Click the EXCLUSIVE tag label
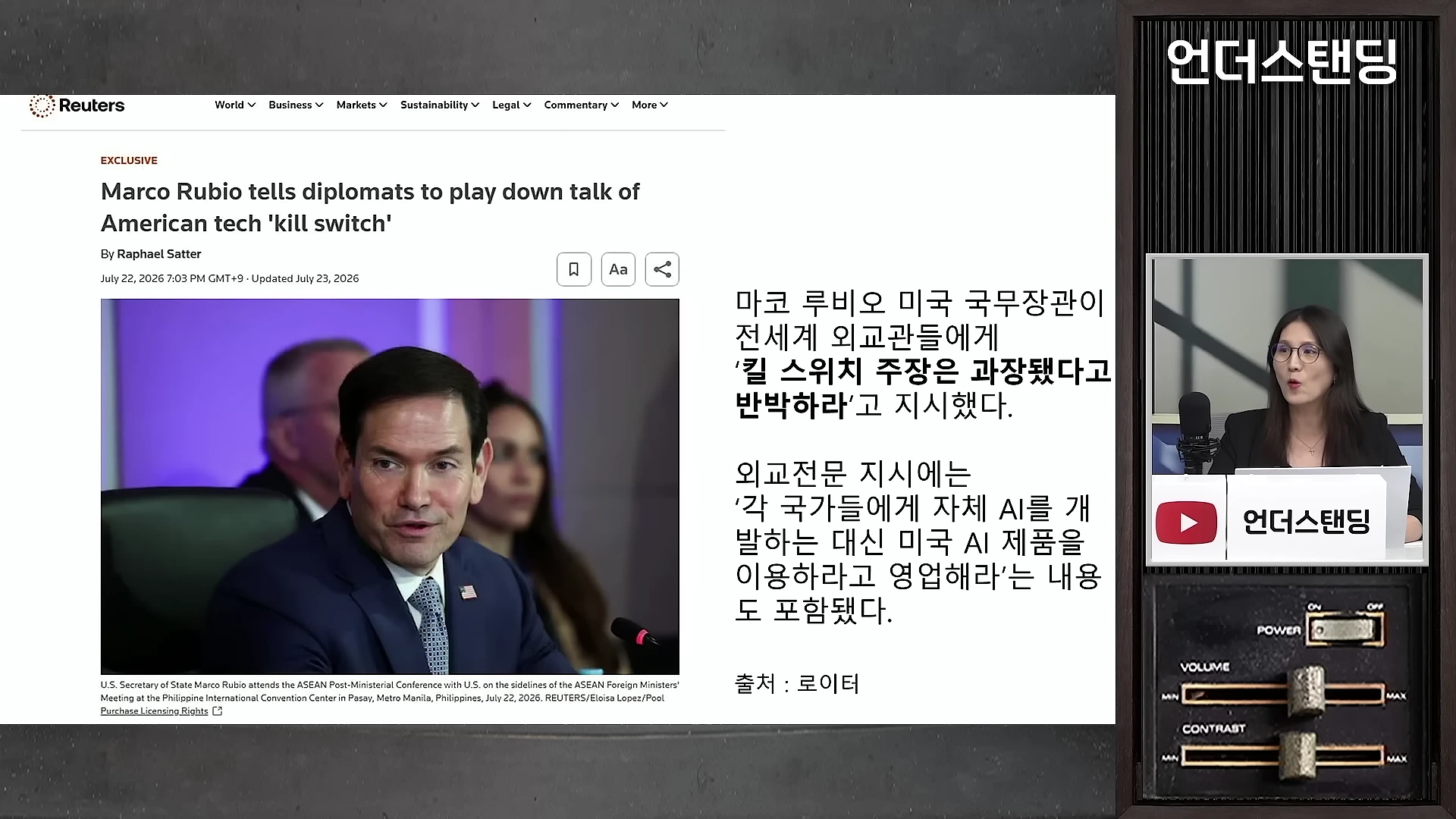Screen dimensions: 1456x819 point(129,160)
